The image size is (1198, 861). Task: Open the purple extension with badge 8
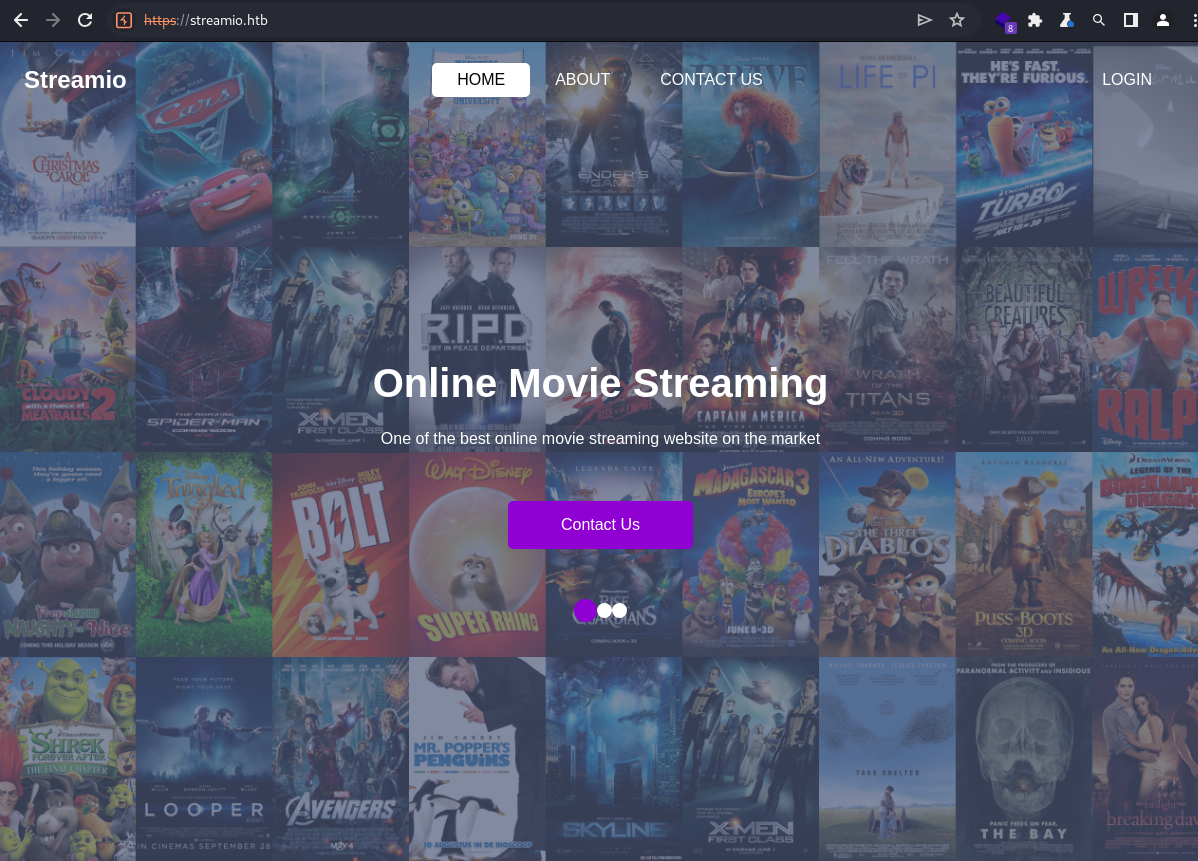coord(1005,21)
